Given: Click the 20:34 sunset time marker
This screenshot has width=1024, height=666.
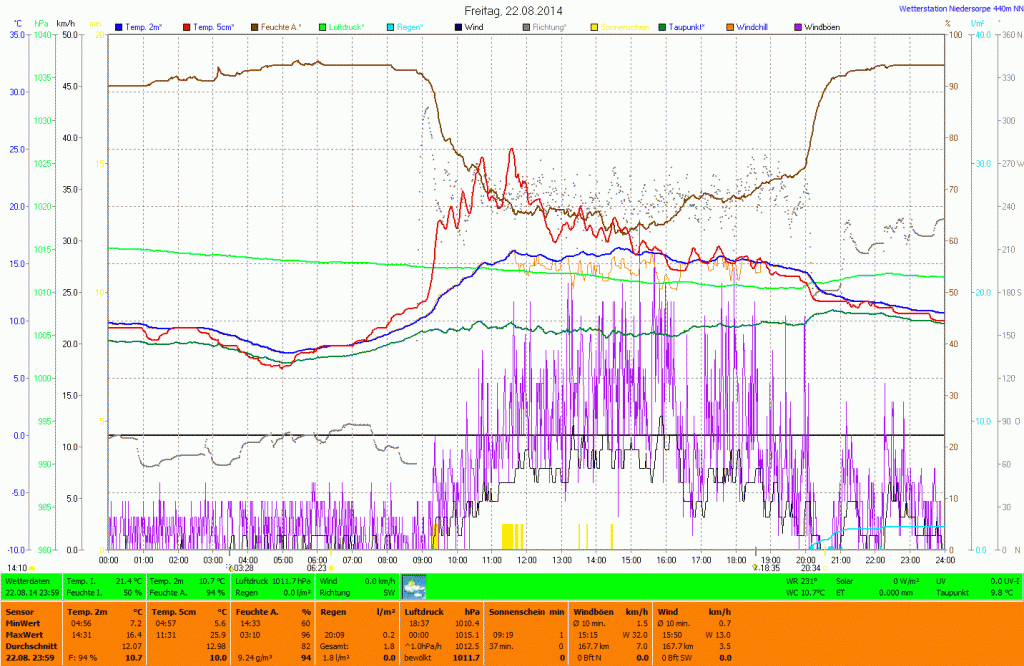Looking at the screenshot, I should point(810,567).
